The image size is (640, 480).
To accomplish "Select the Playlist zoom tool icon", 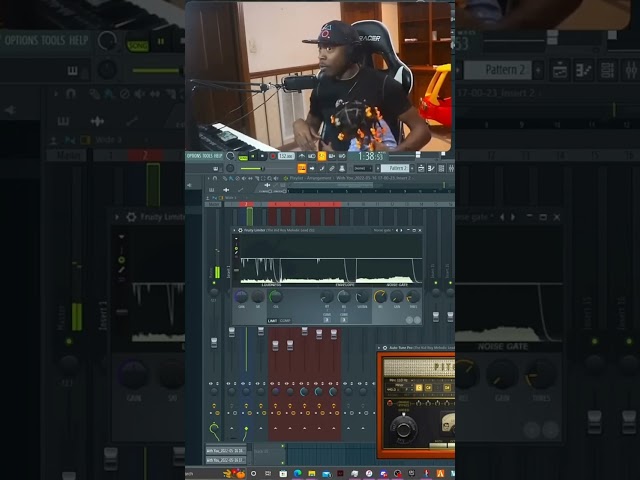I will click(x=269, y=178).
